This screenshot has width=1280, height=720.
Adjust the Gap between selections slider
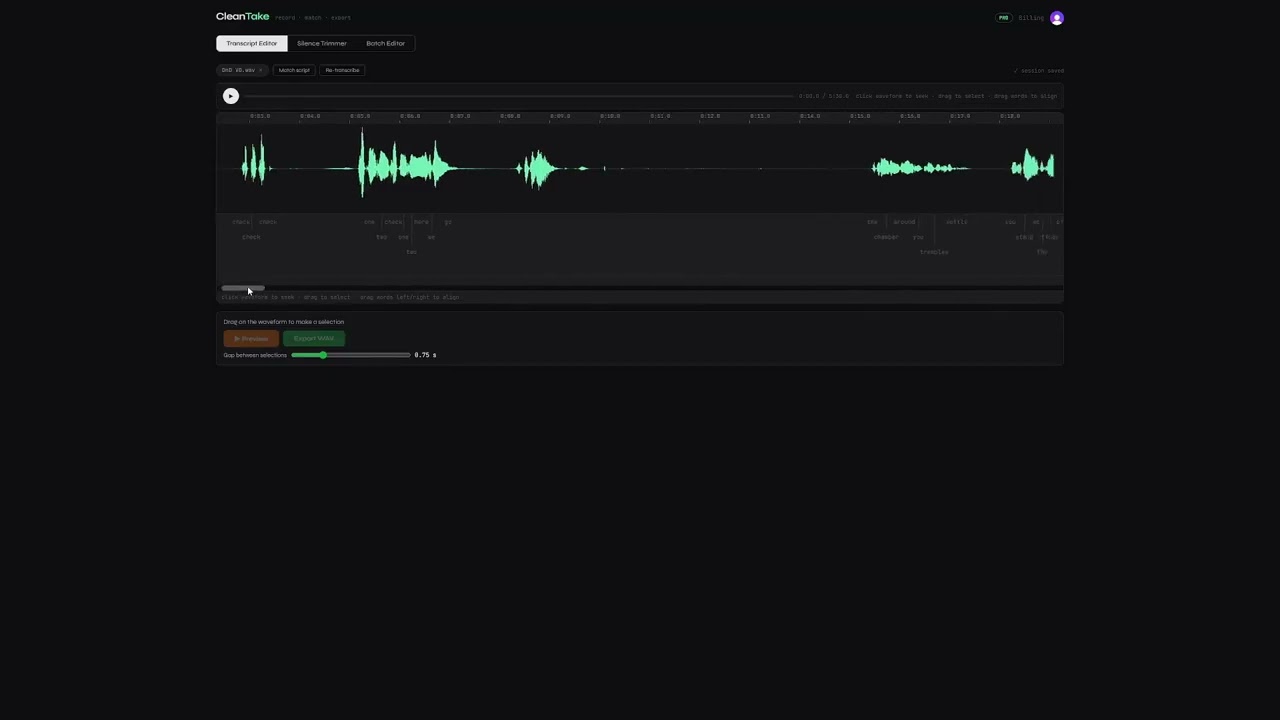tap(350, 355)
